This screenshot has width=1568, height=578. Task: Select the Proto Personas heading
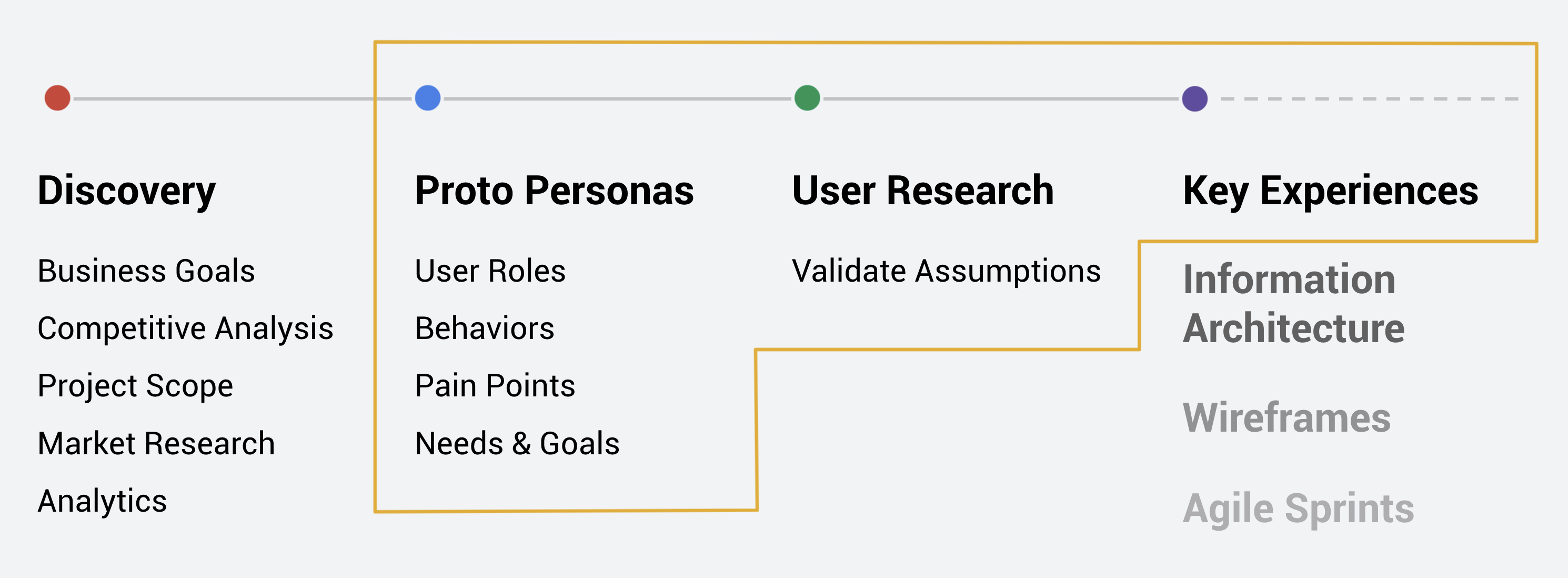(554, 191)
